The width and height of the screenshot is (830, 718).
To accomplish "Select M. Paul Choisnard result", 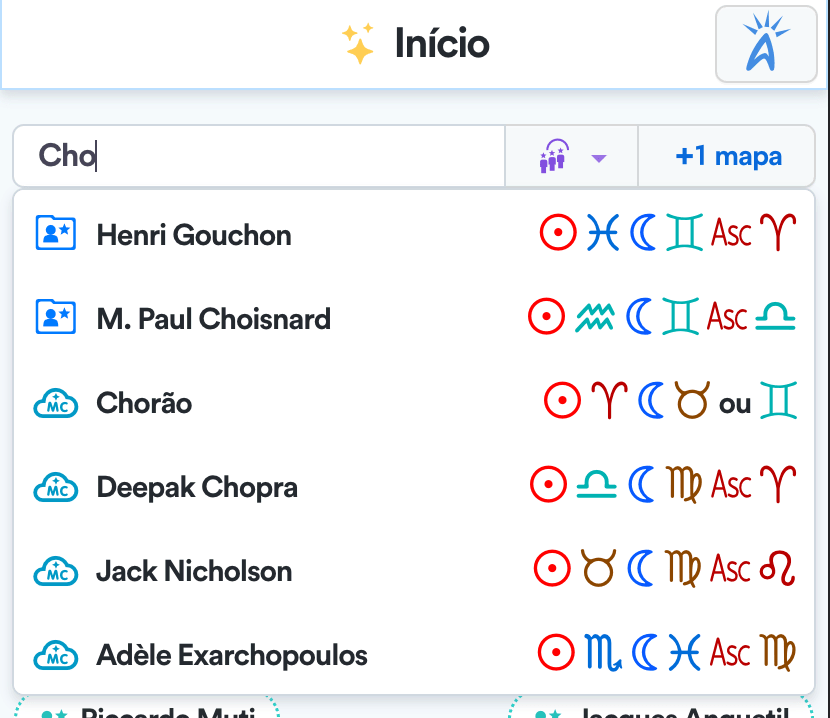I will [213, 319].
